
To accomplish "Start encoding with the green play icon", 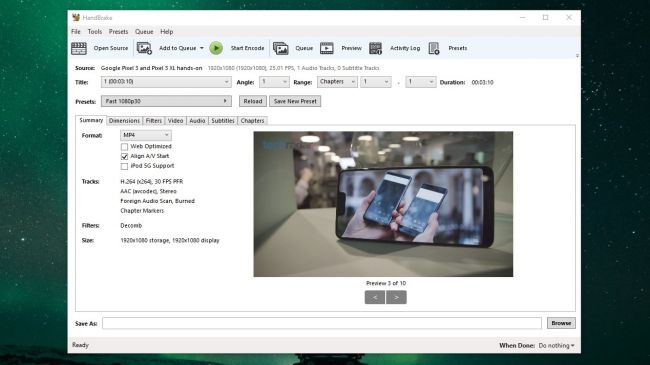I will (216, 48).
